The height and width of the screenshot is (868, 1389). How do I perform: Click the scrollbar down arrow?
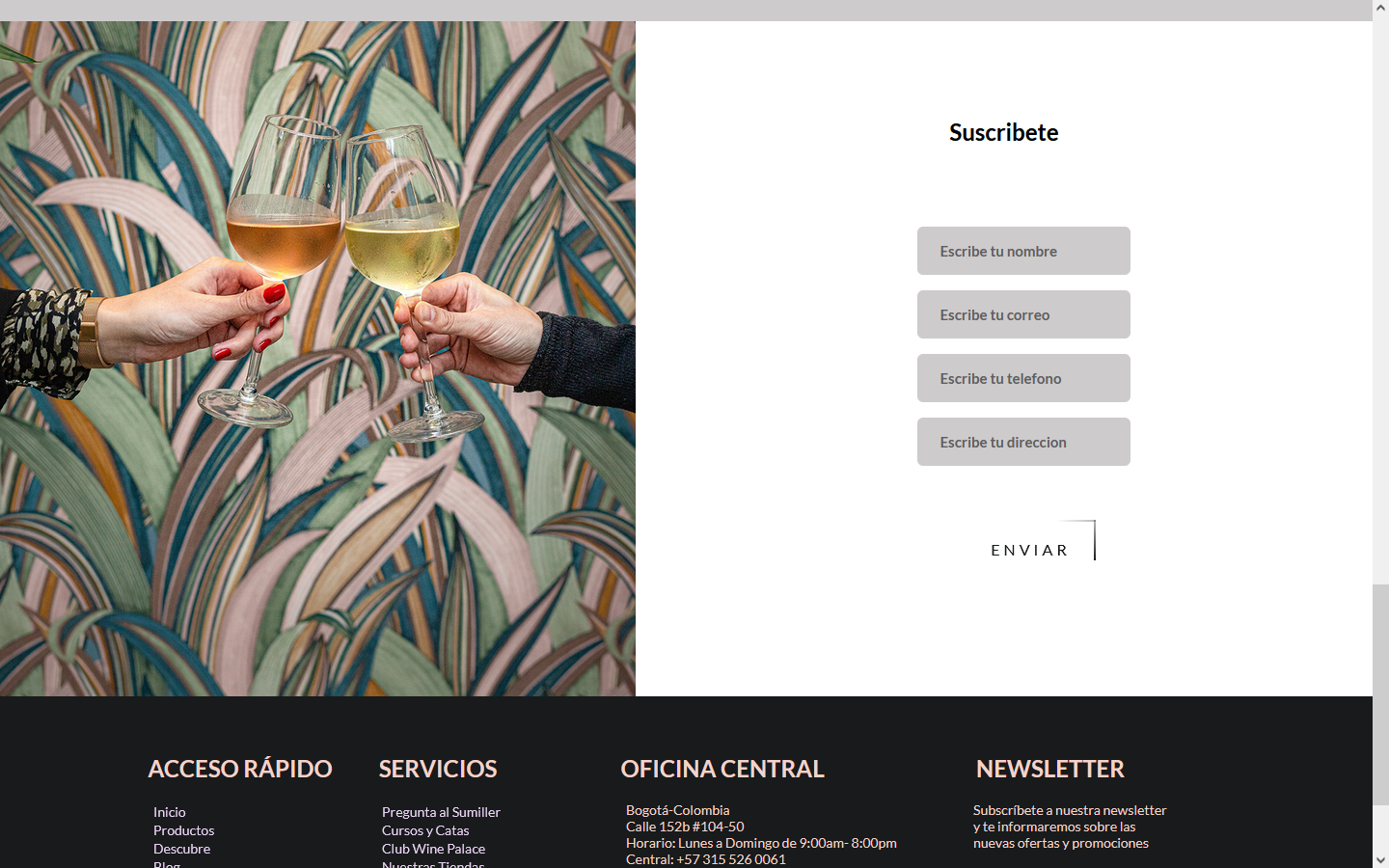(x=1380, y=859)
